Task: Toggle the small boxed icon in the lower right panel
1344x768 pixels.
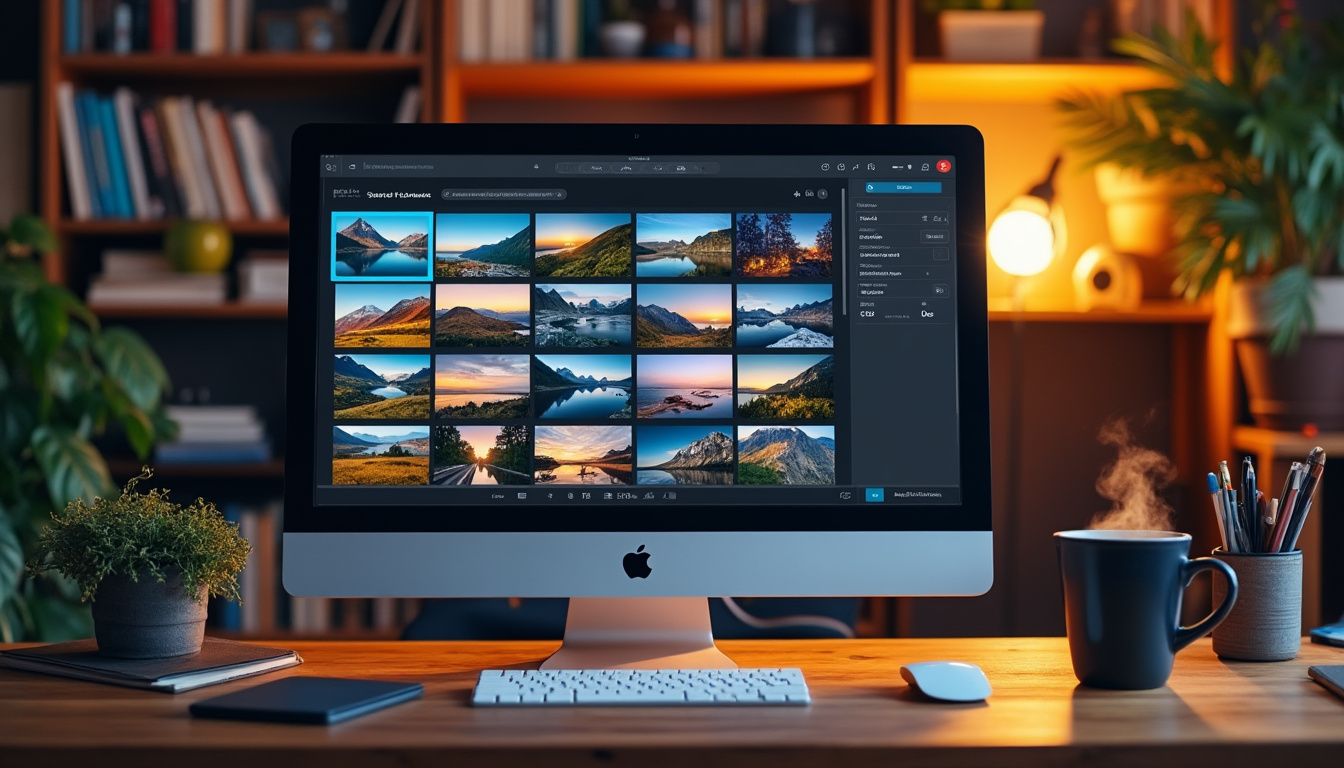Action: [939, 290]
